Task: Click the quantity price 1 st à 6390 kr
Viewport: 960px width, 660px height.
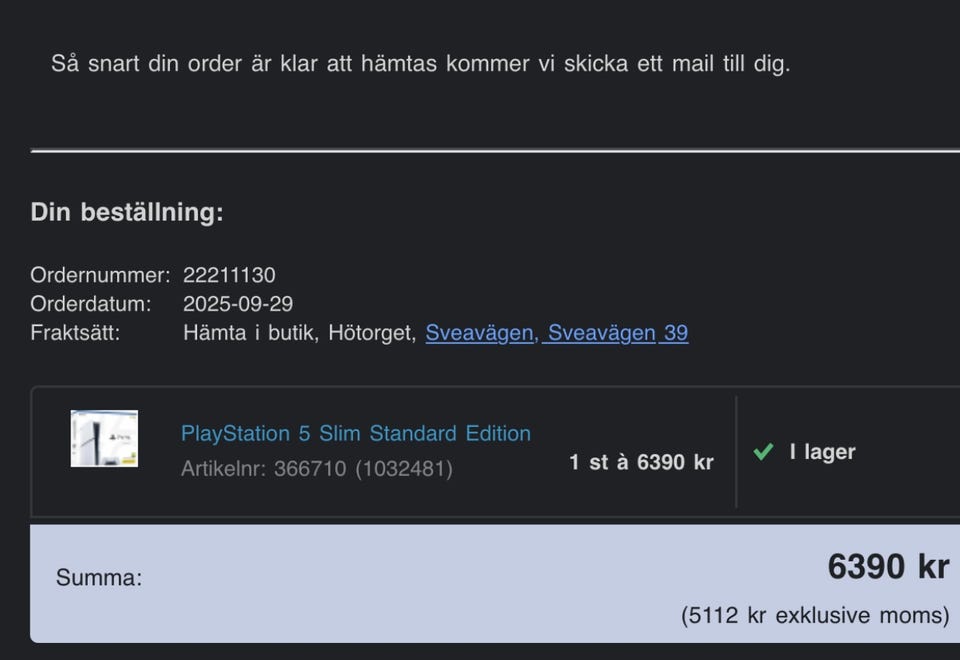Action: [x=641, y=462]
